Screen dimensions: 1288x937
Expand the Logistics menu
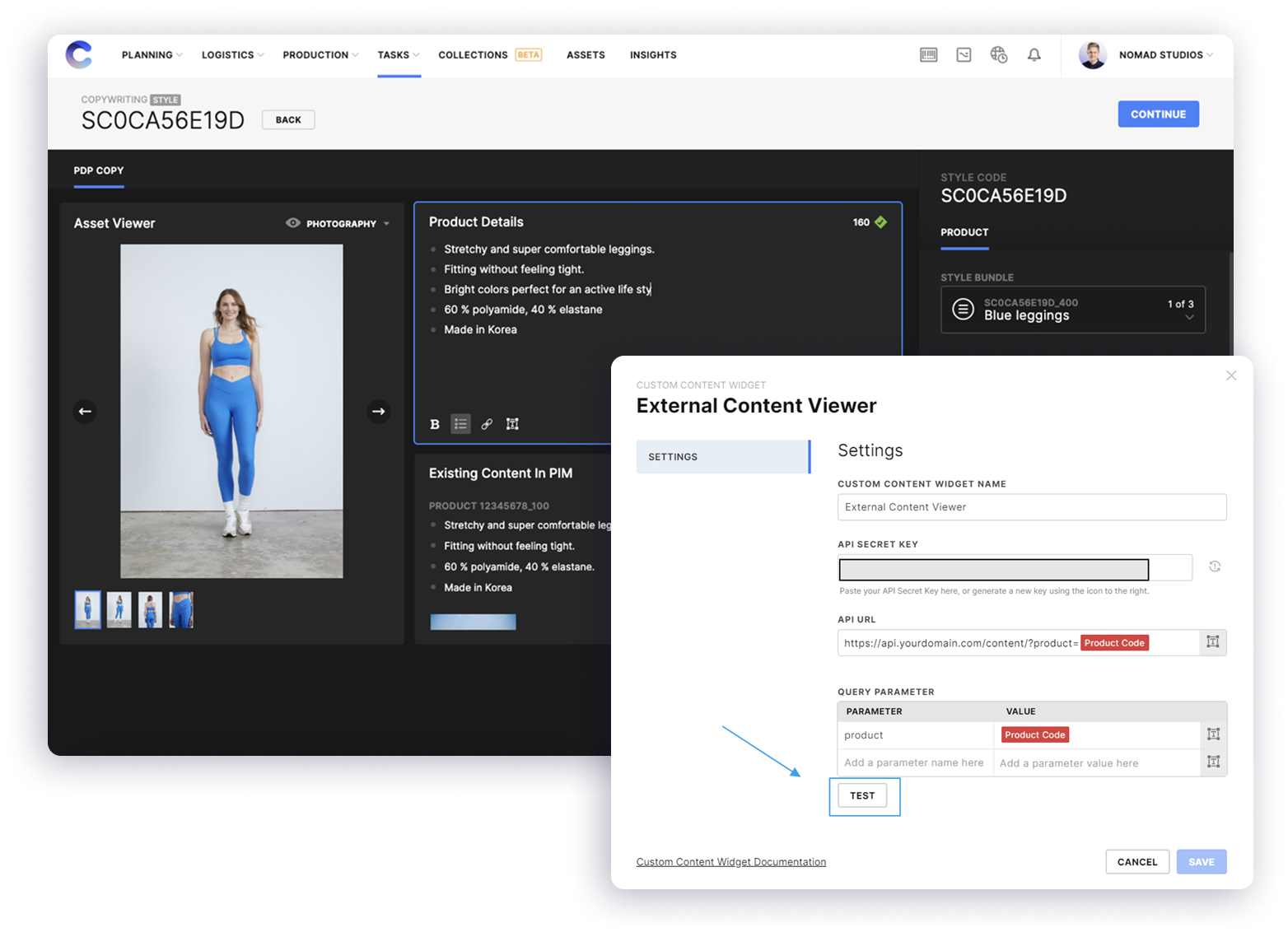coord(232,55)
